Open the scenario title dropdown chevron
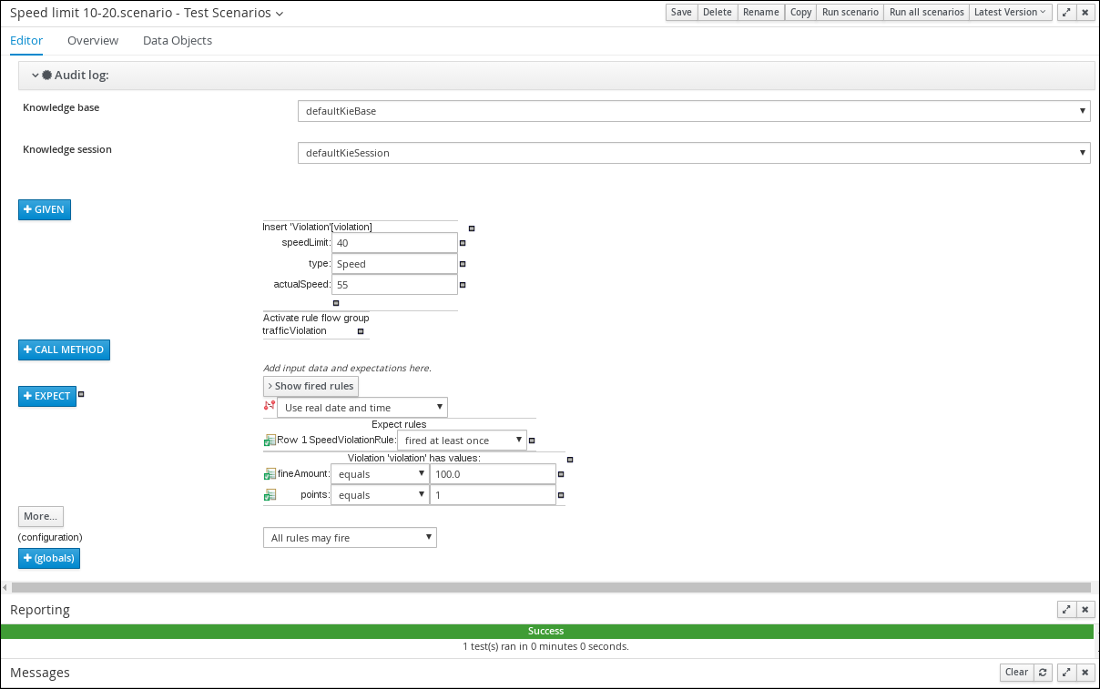Viewport: 1100px width, 689px height. point(280,13)
